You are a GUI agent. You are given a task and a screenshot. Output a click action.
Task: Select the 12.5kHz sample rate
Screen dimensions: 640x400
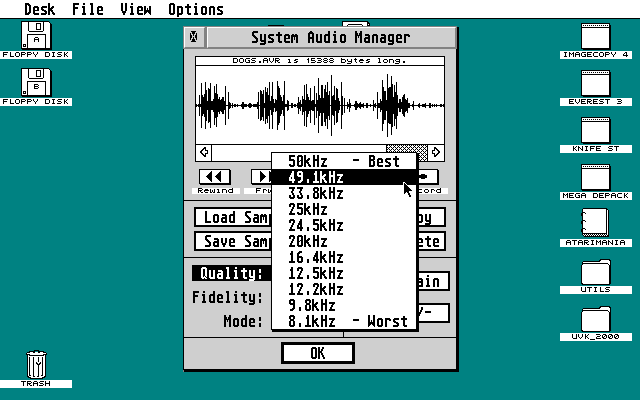pos(344,273)
